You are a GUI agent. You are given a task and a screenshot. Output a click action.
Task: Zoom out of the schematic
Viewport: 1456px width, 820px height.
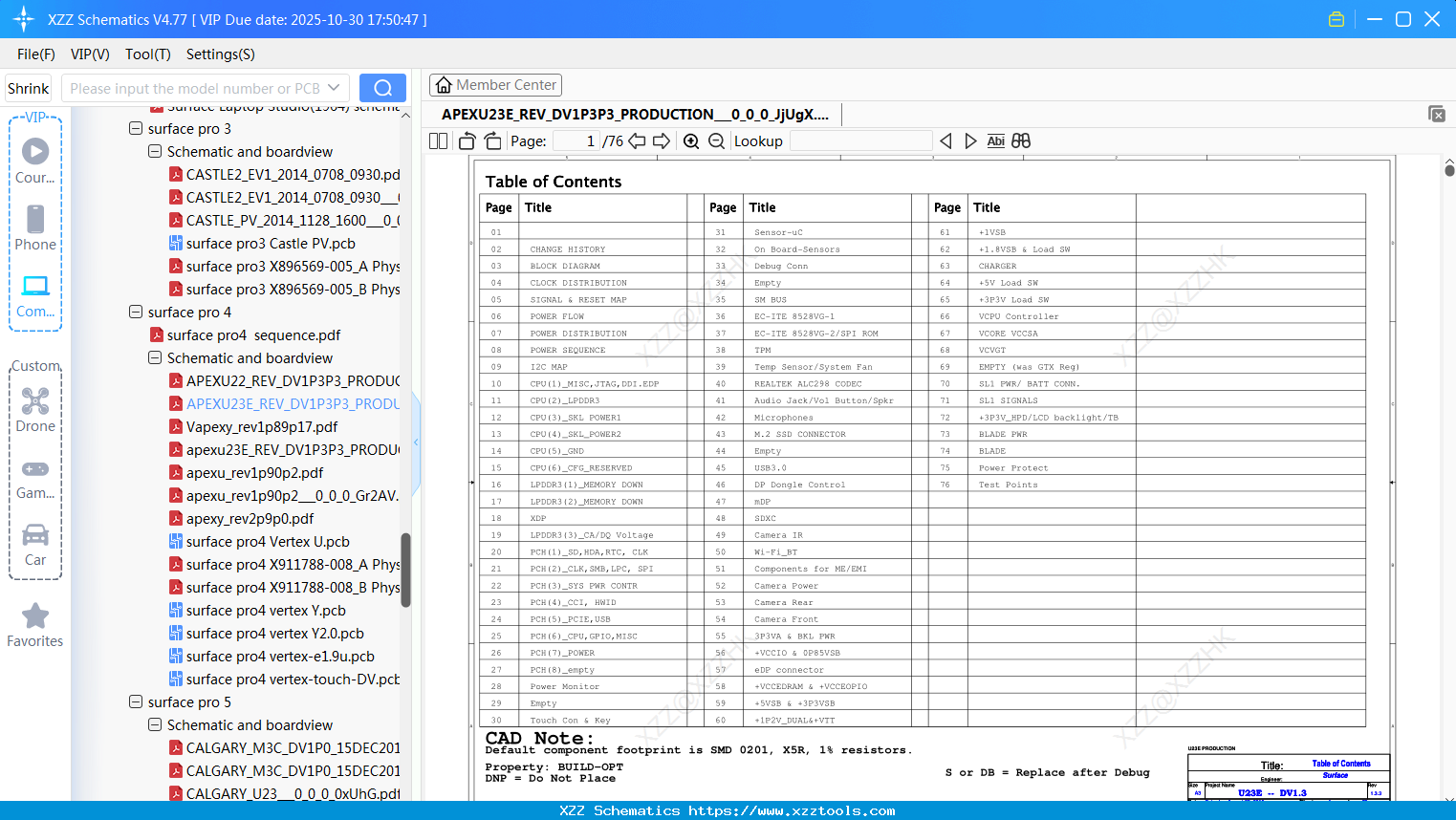(x=716, y=141)
